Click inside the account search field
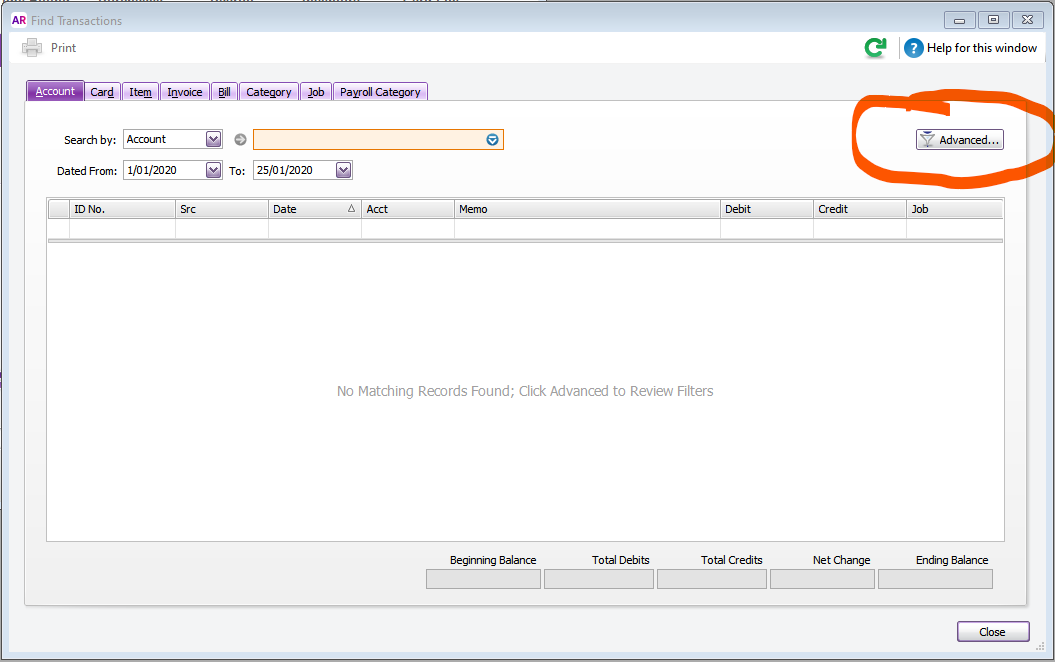Screen dimensions: 1059x662 tap(370, 139)
